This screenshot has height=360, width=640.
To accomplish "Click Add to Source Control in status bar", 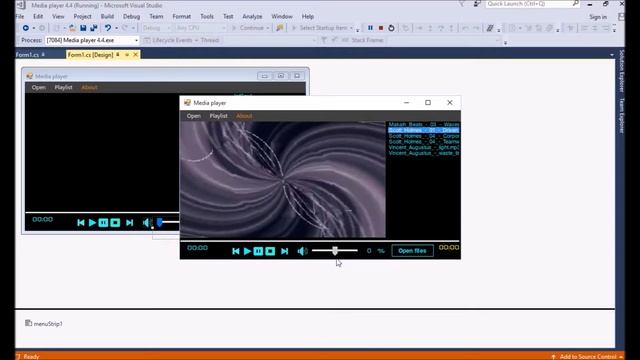I will 588,357.
